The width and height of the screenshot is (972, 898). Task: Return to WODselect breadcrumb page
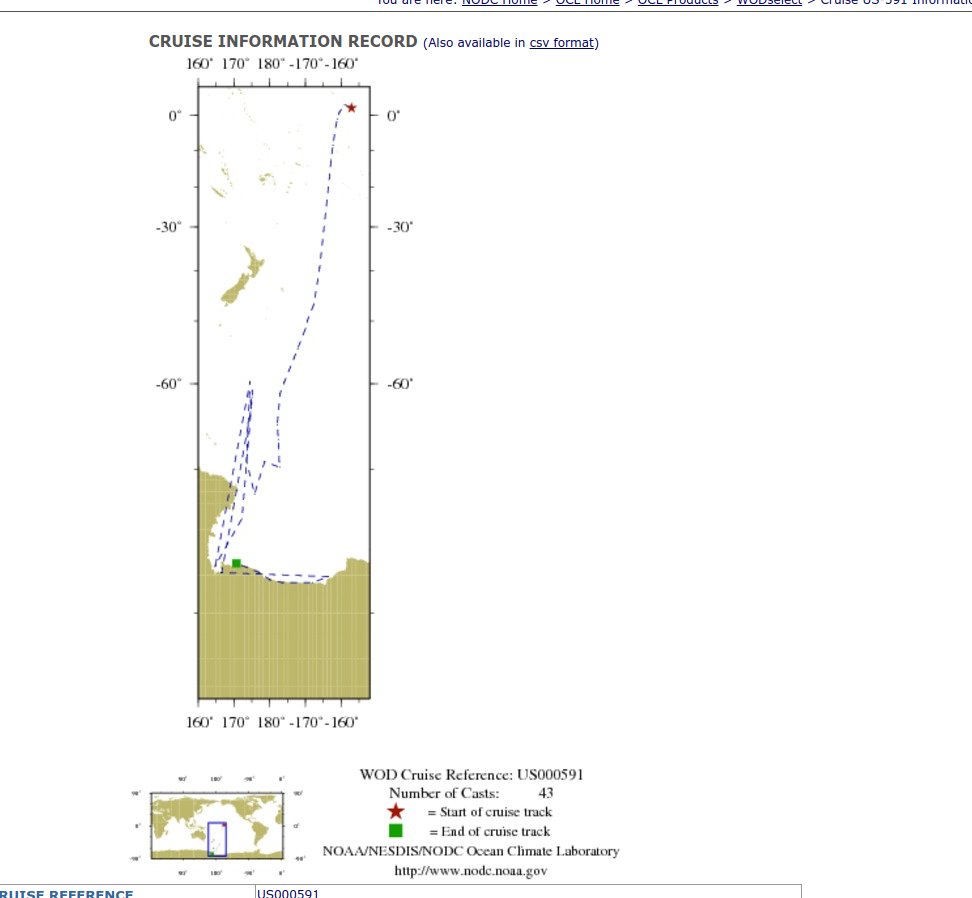click(x=769, y=3)
